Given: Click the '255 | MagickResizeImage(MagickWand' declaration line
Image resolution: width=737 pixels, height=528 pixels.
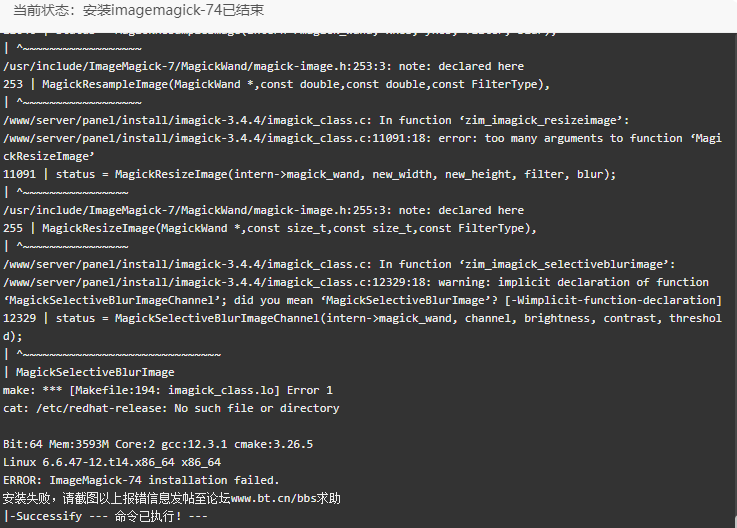Looking at the screenshot, I should tap(270, 229).
